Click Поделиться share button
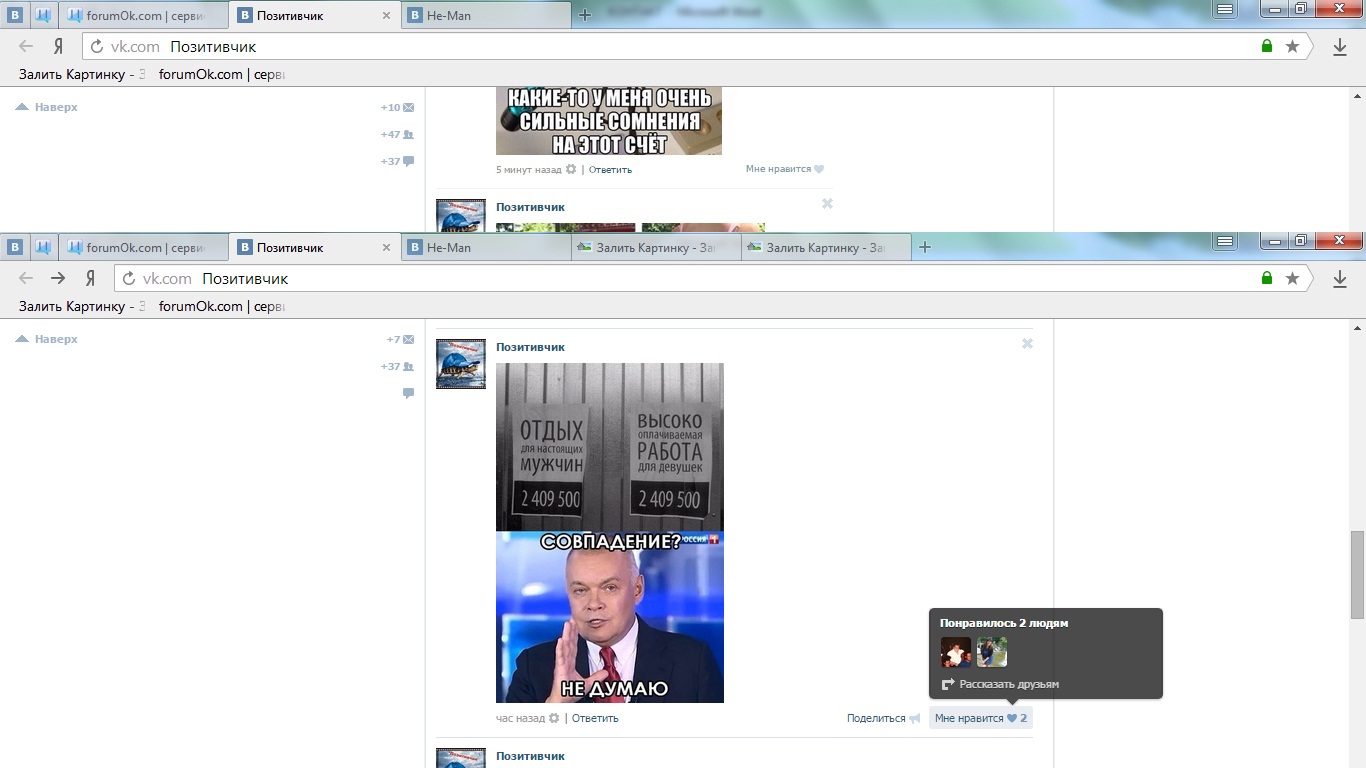This screenshot has height=768, width=1366. coord(883,718)
